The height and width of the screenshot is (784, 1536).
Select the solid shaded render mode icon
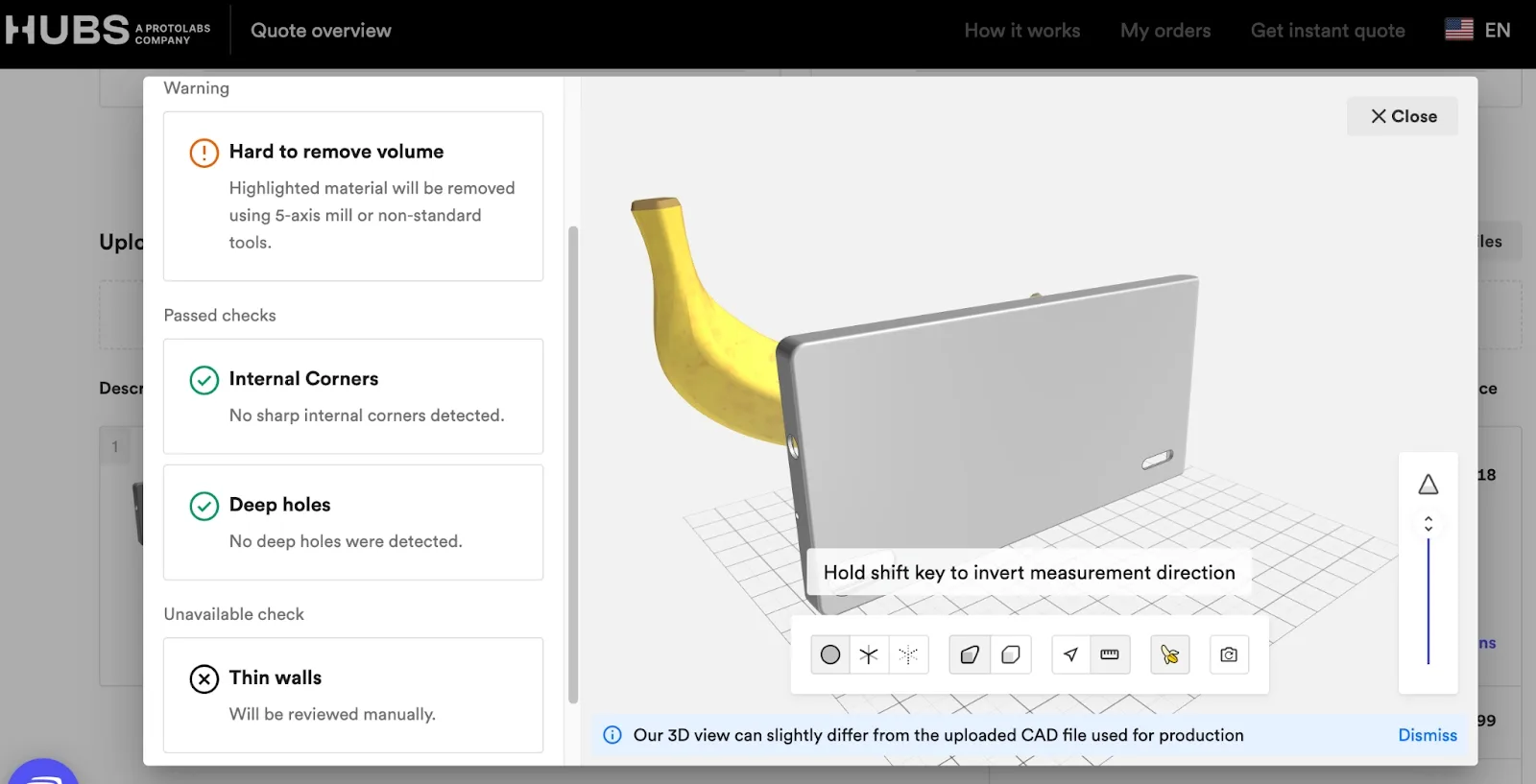click(830, 654)
